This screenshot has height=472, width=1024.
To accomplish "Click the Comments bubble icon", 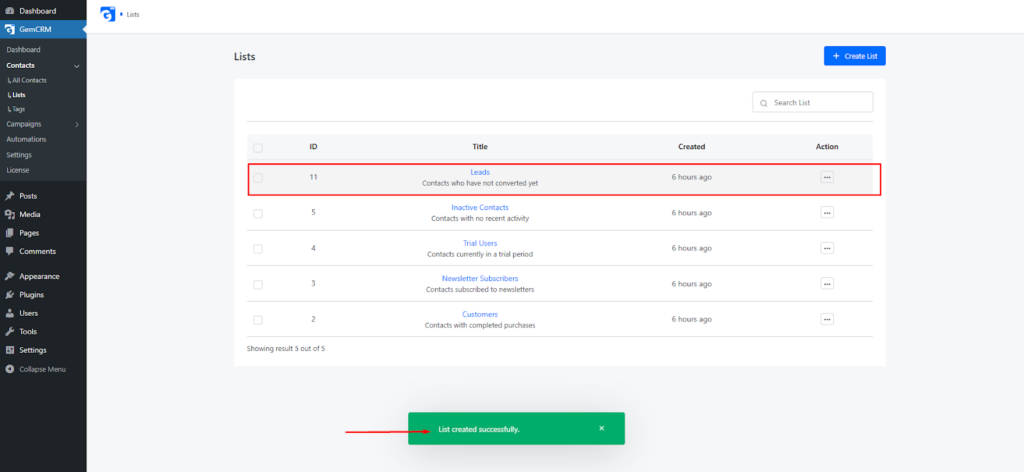I will click(x=10, y=251).
